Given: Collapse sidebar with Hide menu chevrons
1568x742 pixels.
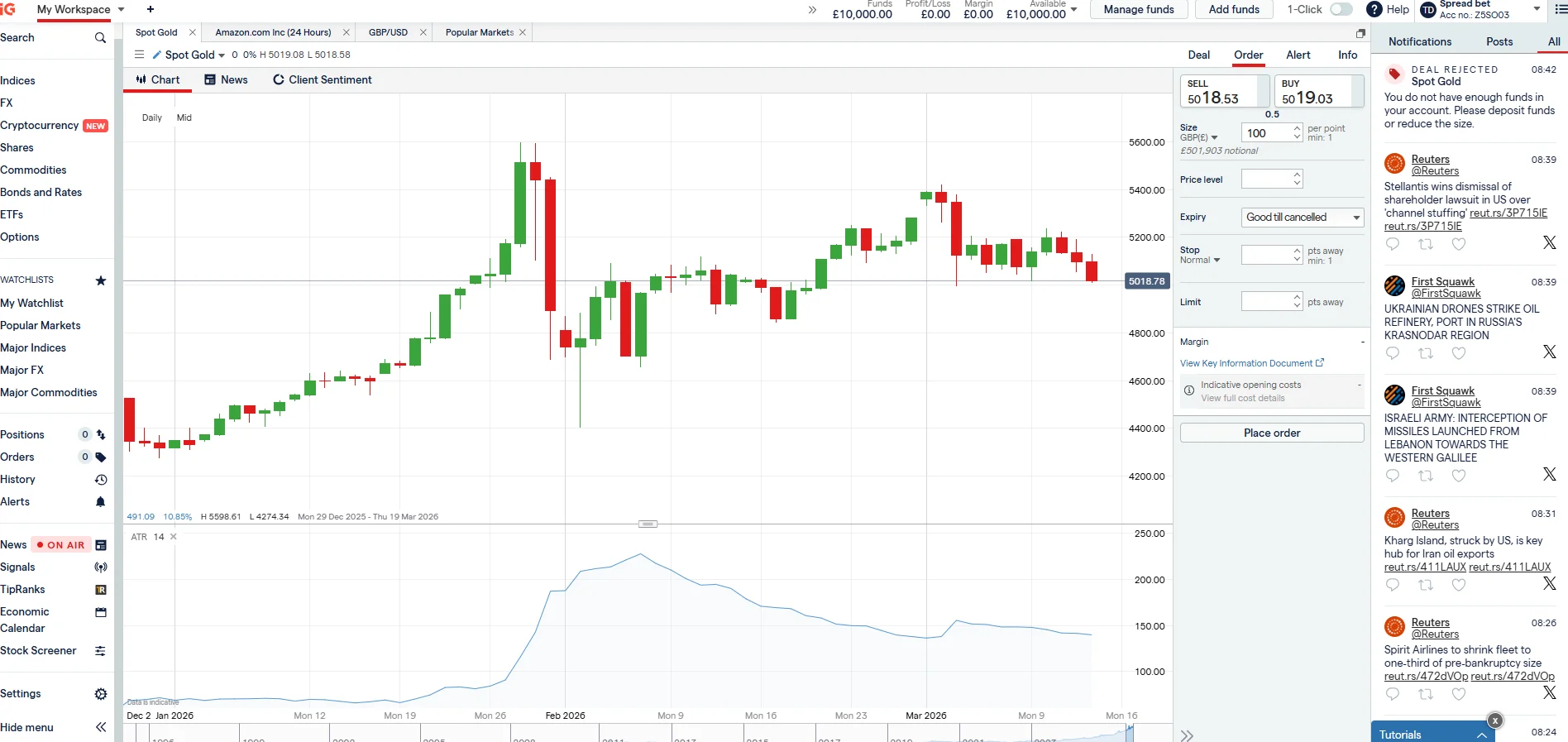Looking at the screenshot, I should (101, 727).
